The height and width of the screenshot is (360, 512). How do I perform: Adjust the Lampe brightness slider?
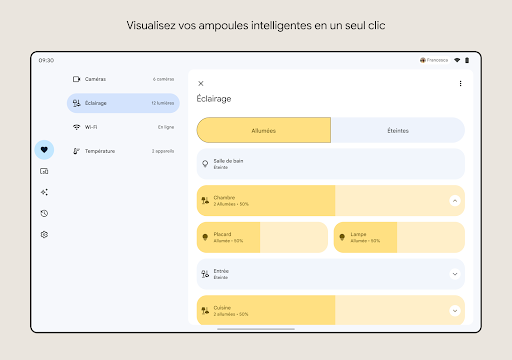(x=399, y=237)
